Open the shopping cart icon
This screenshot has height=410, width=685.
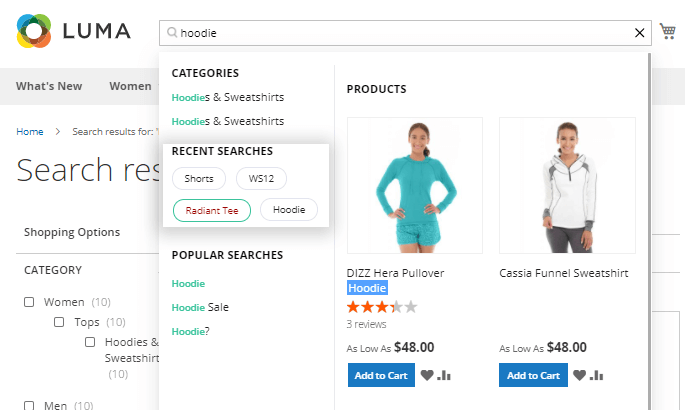tap(668, 32)
